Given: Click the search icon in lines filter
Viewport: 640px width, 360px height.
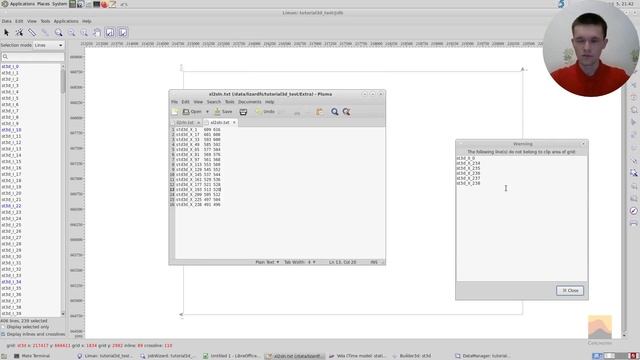Looking at the screenshot, I should pos(5,57).
